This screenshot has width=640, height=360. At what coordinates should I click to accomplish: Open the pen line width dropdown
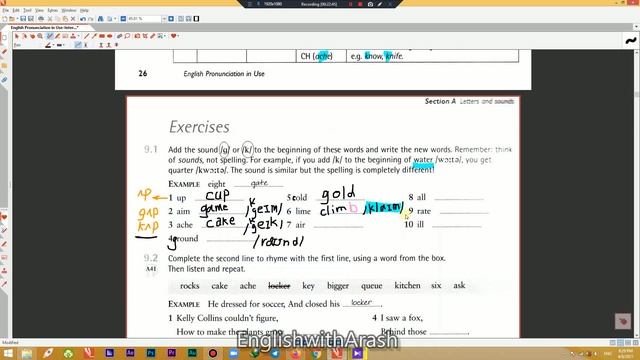point(64,45)
